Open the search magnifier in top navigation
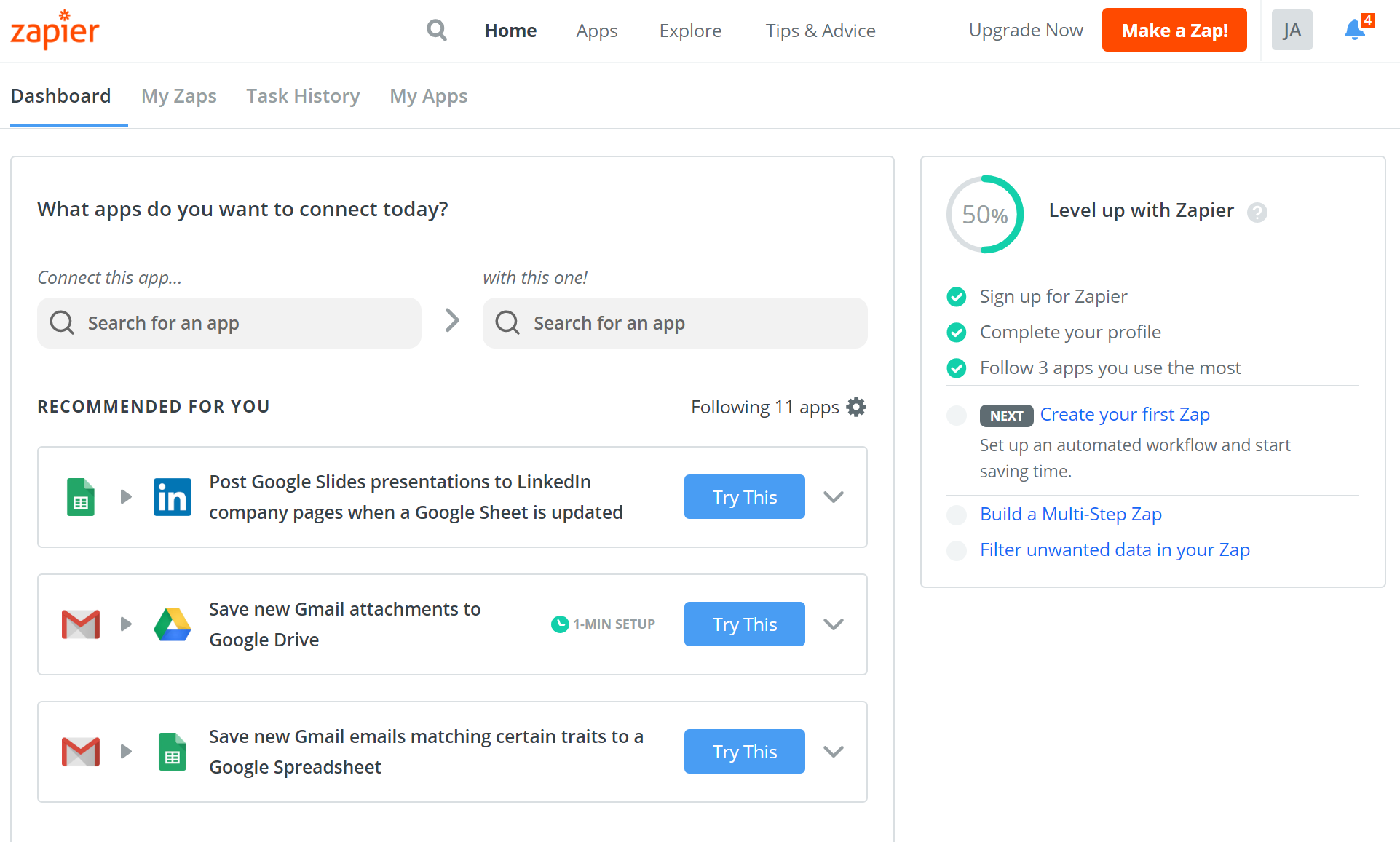Viewport: 1400px width, 842px height. coord(437,31)
